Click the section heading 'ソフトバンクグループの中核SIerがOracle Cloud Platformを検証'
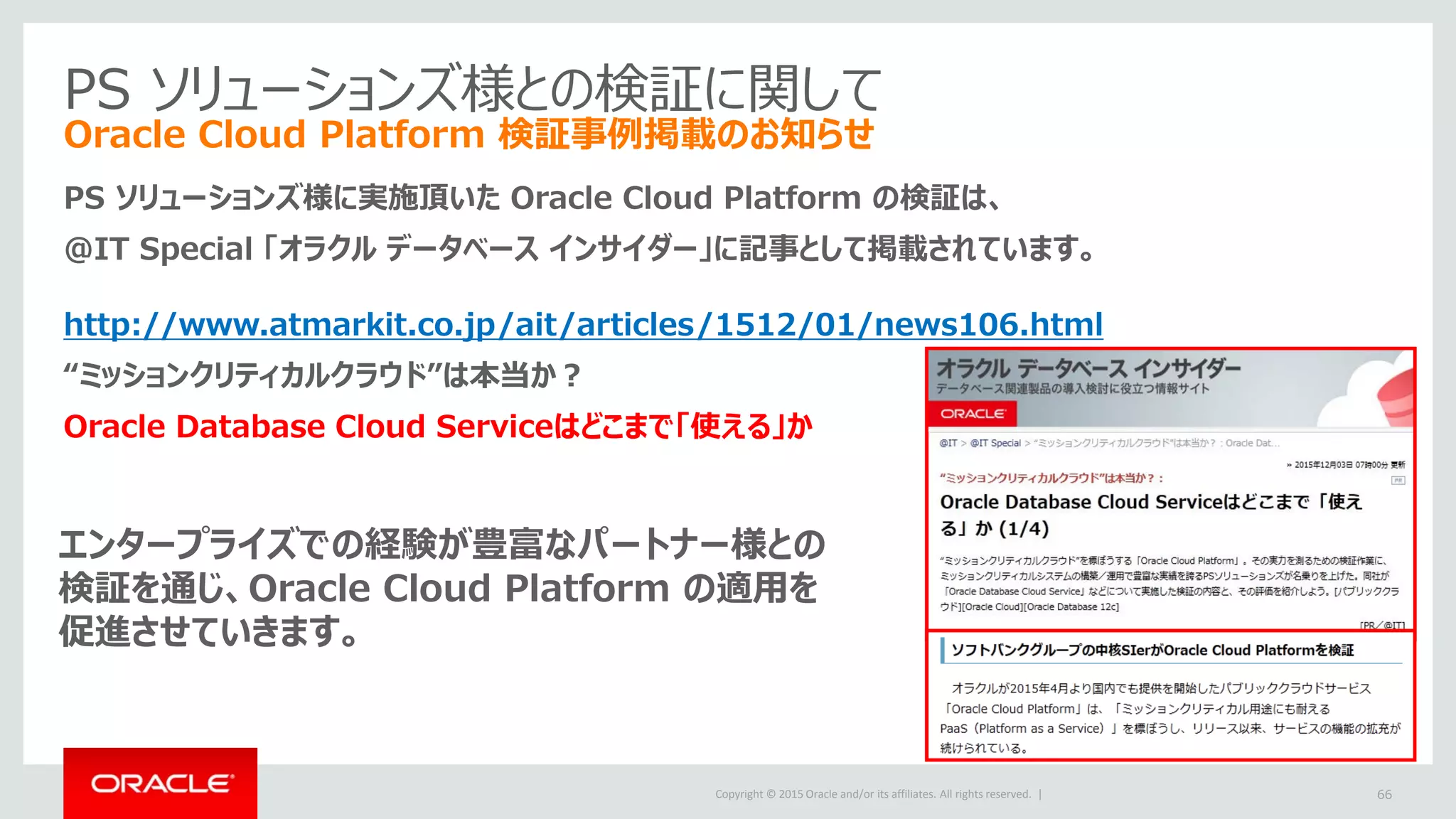 click(x=1152, y=650)
